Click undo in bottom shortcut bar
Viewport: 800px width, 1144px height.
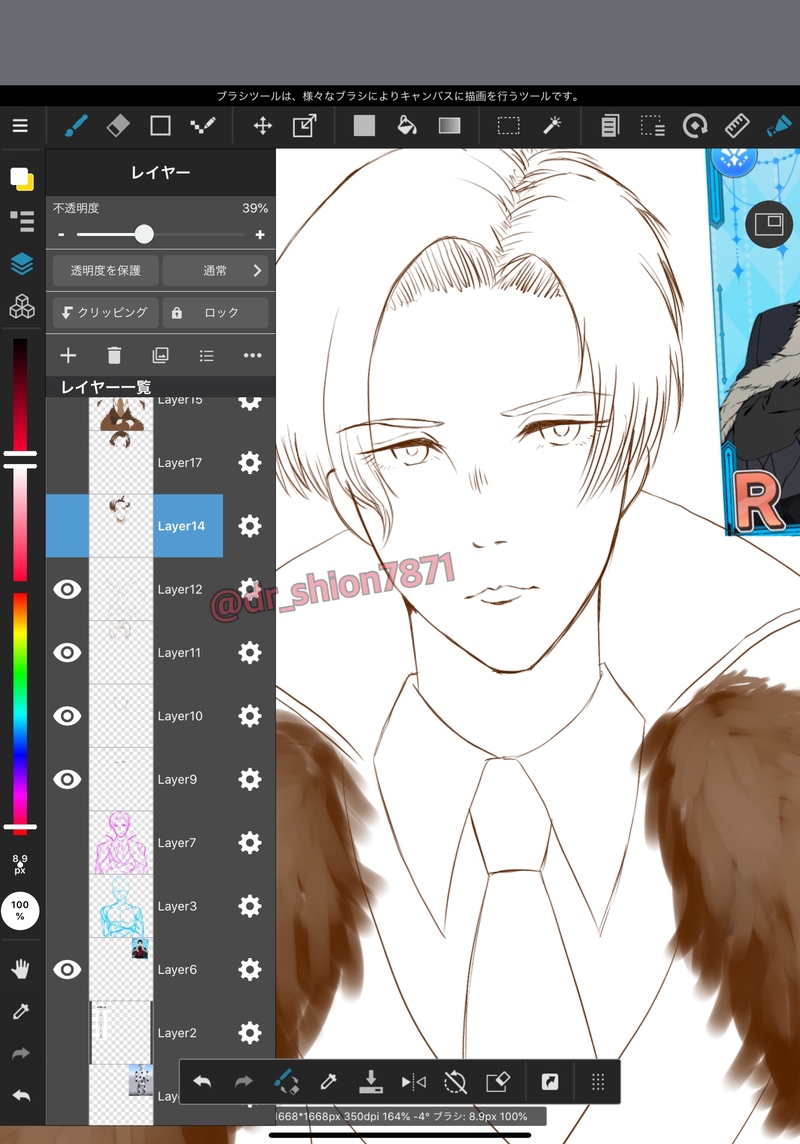coord(202,1081)
